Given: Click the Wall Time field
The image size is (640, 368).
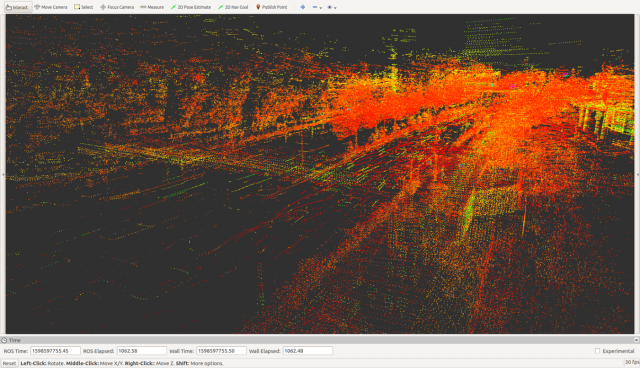Looking at the screenshot, I should tap(221, 351).
